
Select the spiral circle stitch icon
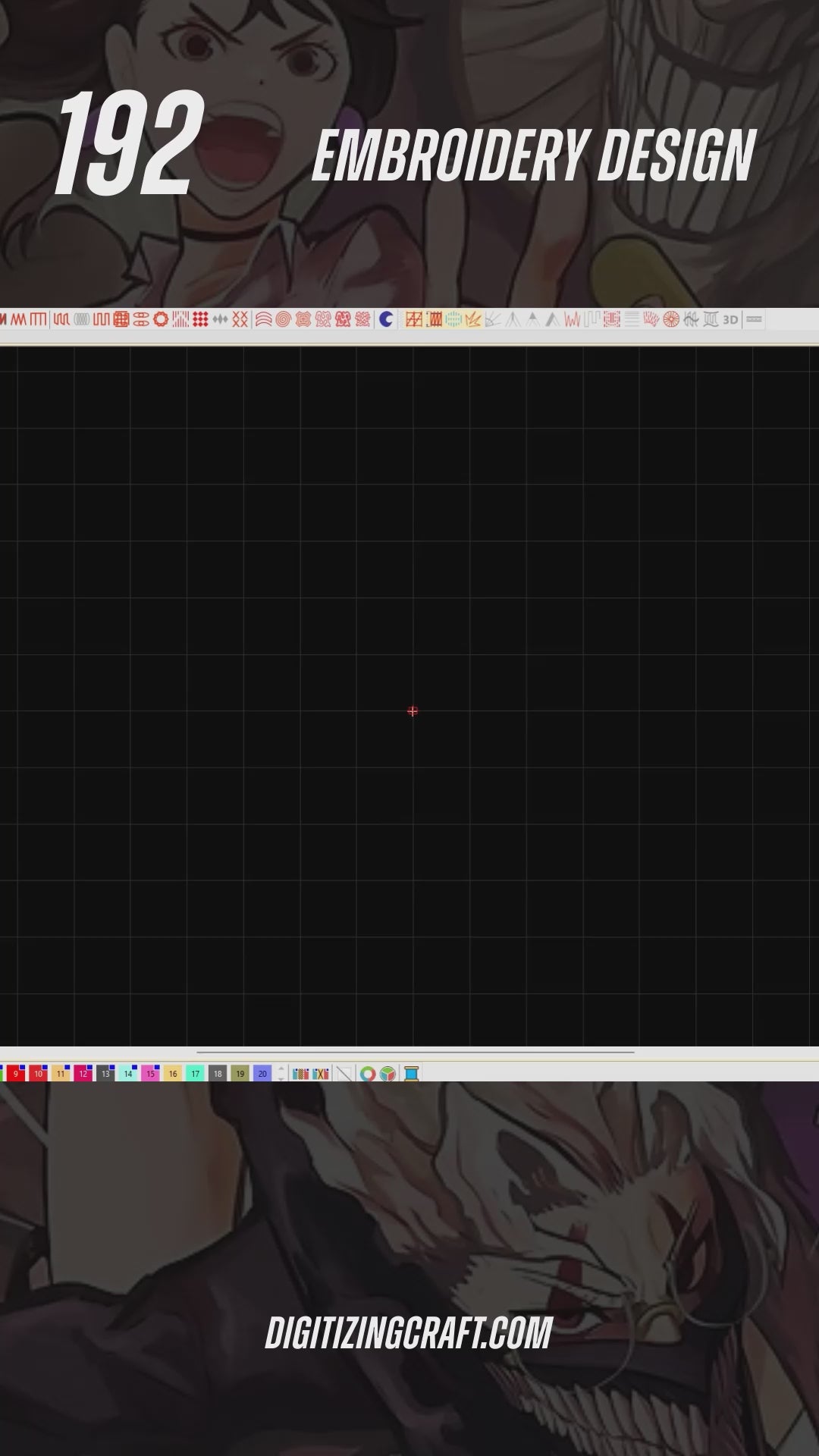click(x=283, y=320)
